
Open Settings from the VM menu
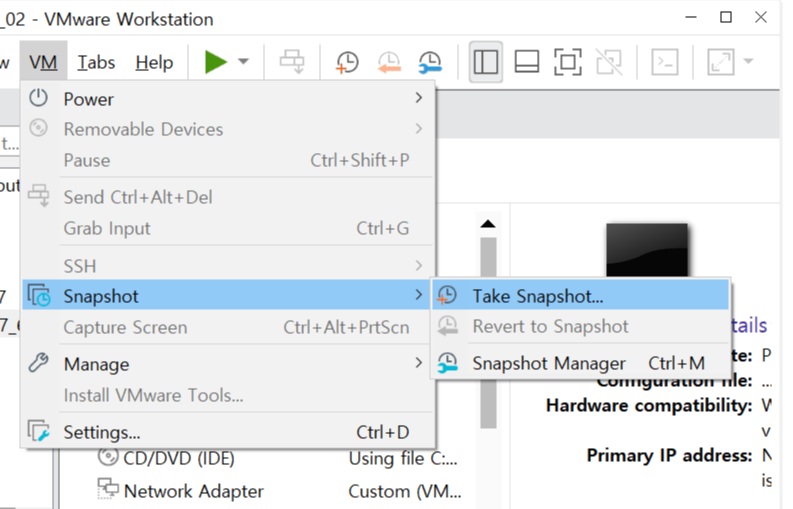[228, 432]
